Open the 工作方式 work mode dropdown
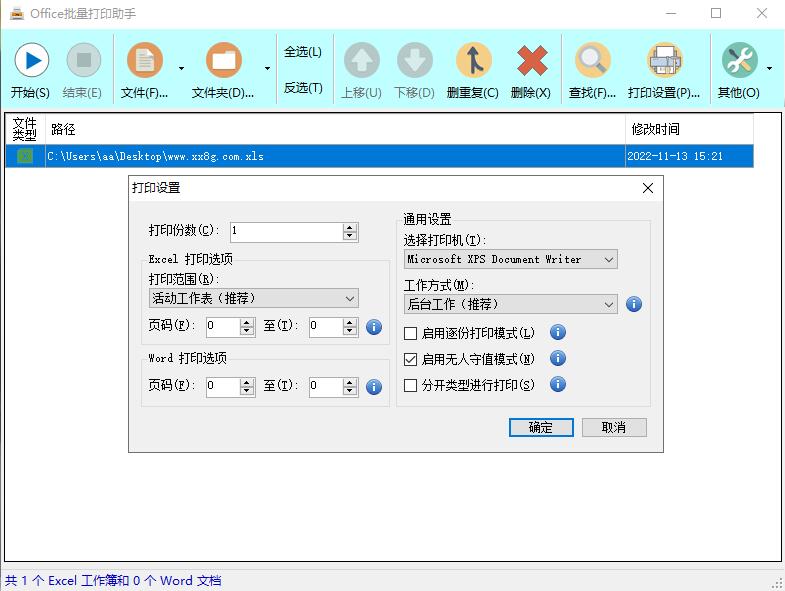785x591 pixels. (x=511, y=304)
